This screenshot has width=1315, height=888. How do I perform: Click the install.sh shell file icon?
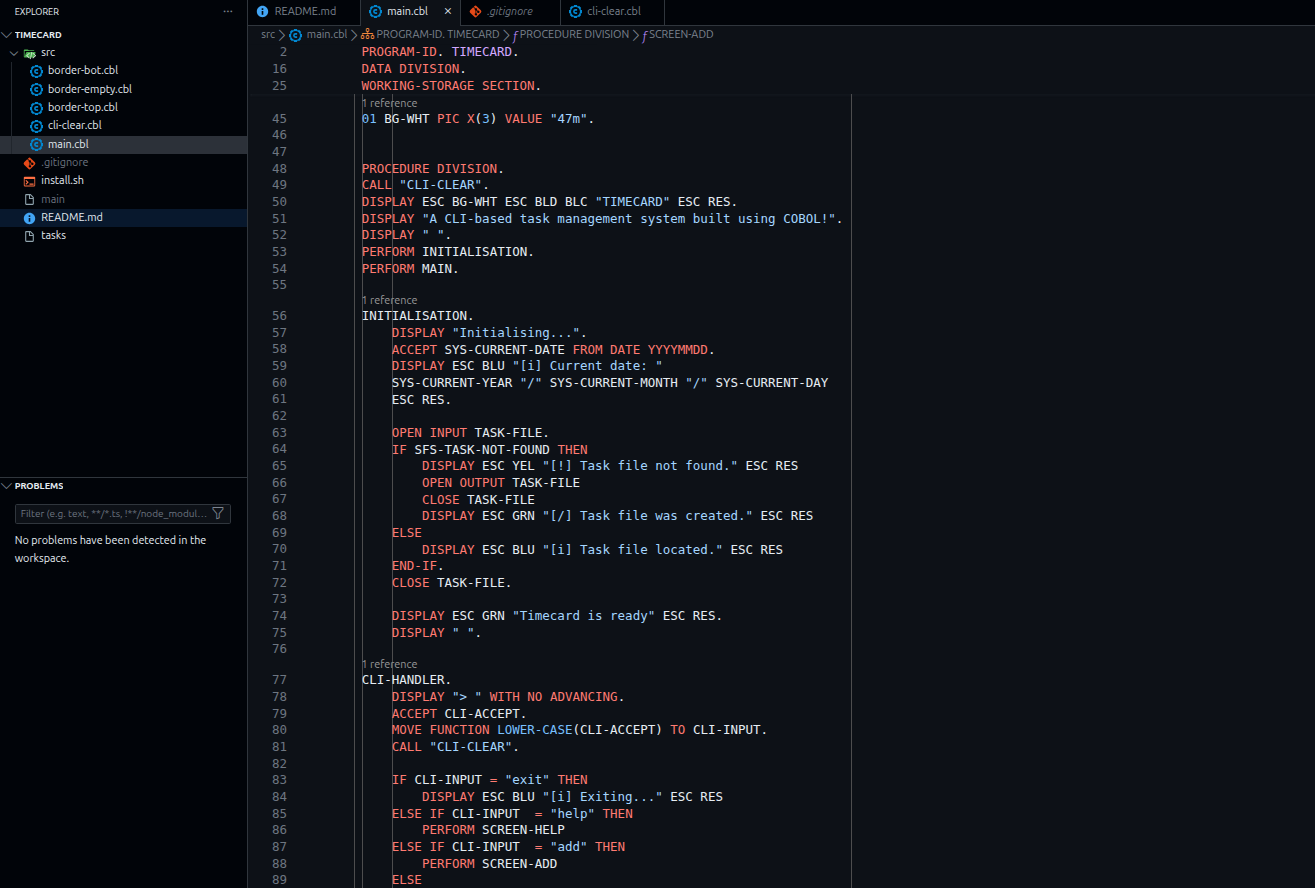coord(30,181)
